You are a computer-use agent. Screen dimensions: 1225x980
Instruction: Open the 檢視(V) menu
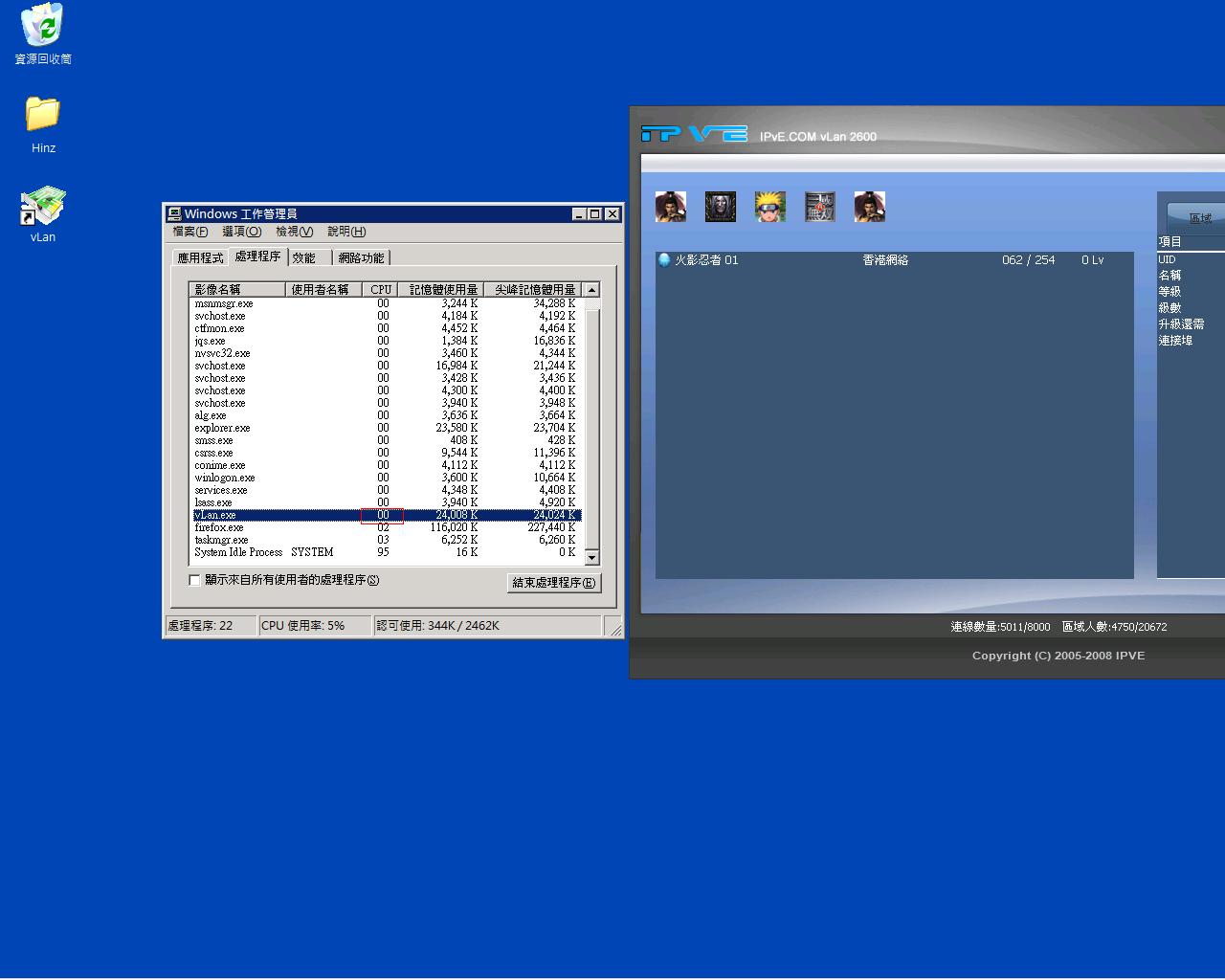[x=294, y=232]
